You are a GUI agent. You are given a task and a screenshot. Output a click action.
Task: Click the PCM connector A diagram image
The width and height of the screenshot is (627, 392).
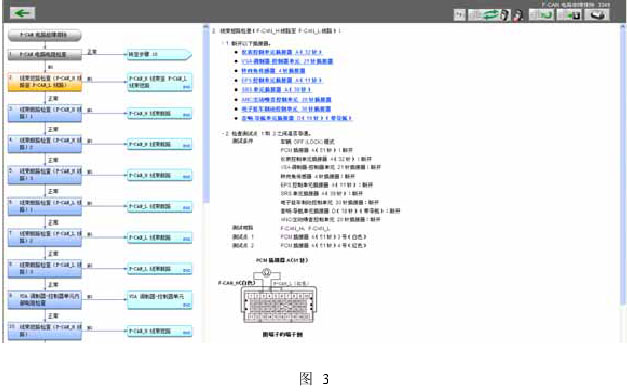(279, 295)
